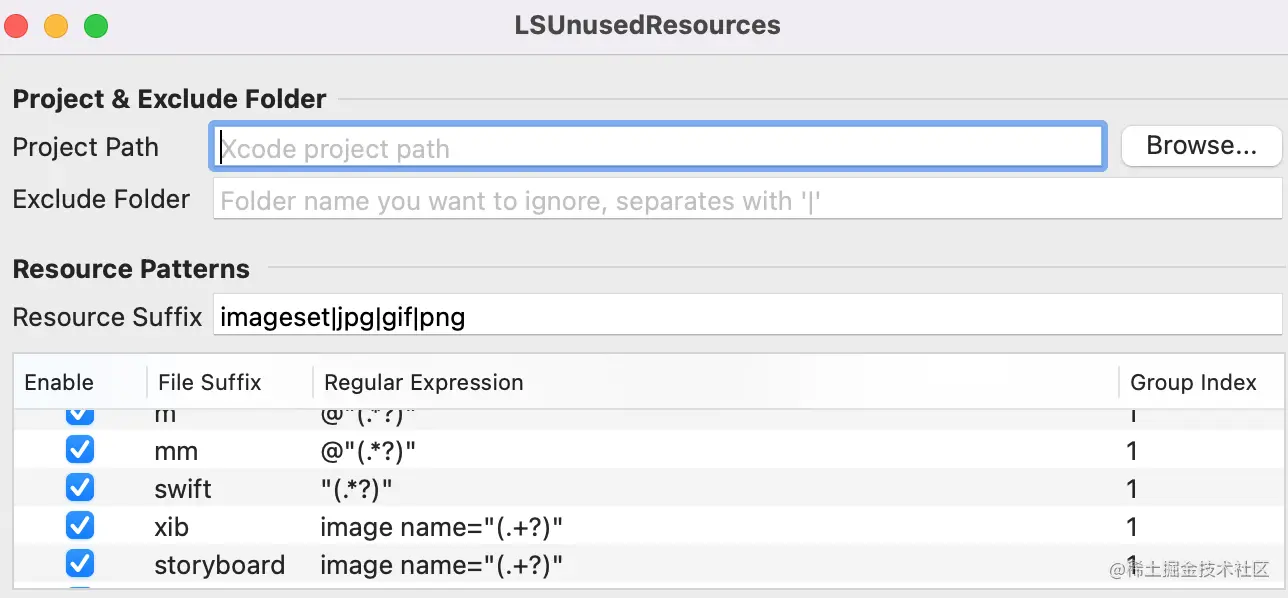Click the storyboard regular expression cell
Image resolution: width=1288 pixels, height=598 pixels.
pos(441,565)
